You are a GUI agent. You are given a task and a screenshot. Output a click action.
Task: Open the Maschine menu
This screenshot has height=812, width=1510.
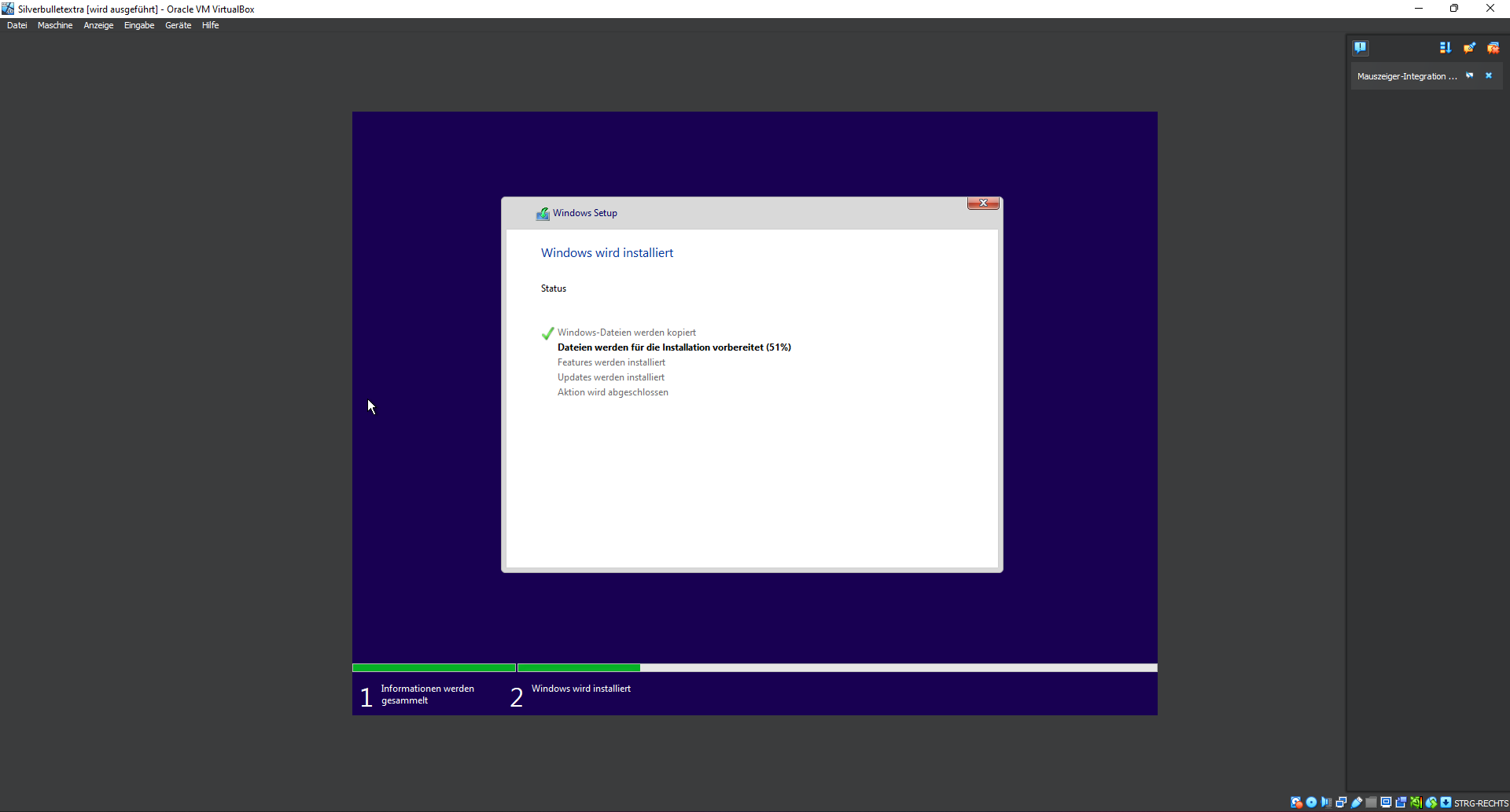tap(55, 25)
